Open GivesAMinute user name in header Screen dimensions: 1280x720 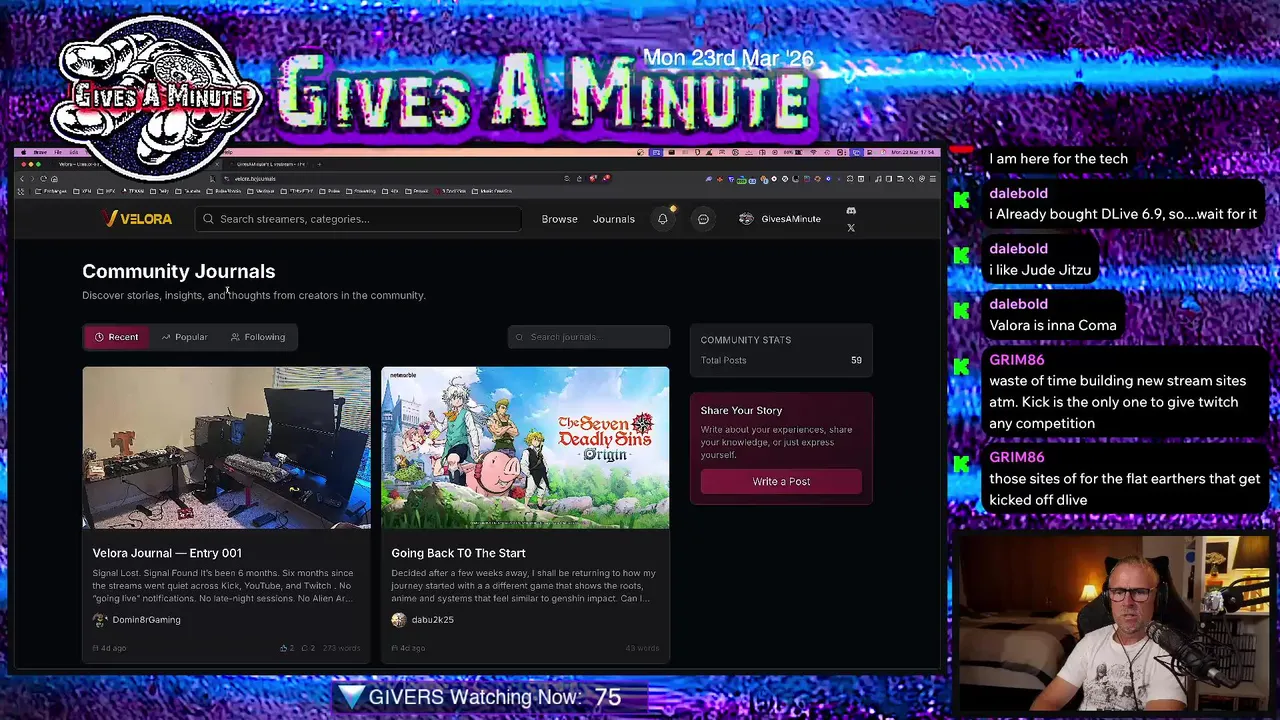point(790,219)
